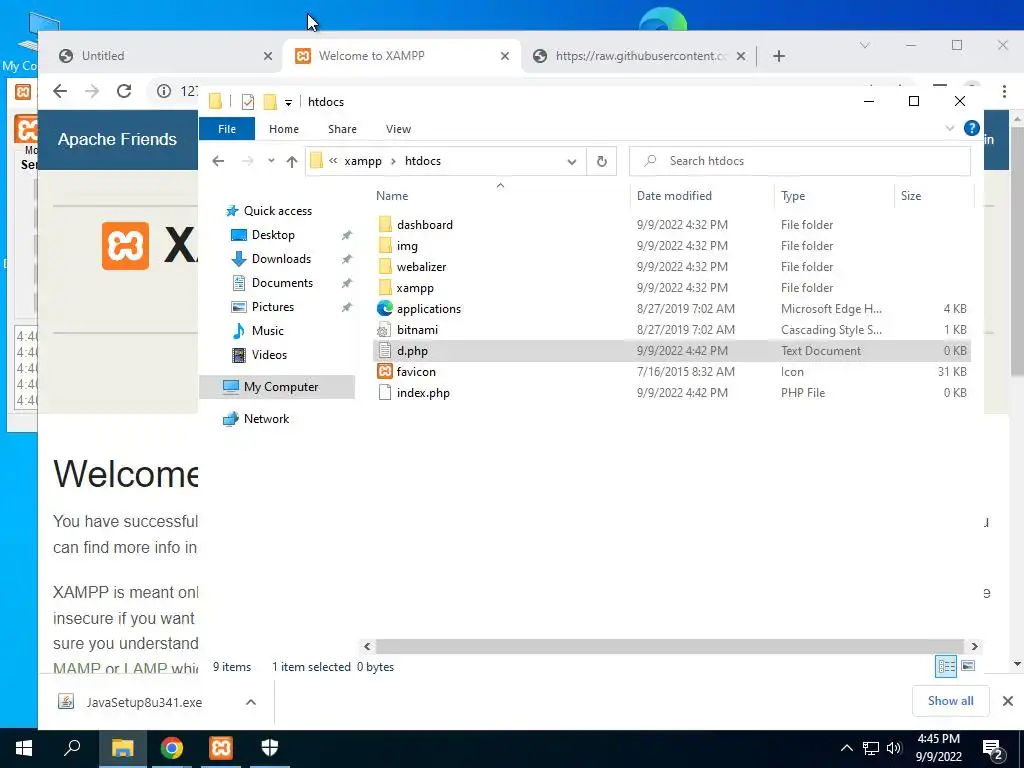Reload the Chrome page
This screenshot has width=1024, height=768.
tap(124, 91)
